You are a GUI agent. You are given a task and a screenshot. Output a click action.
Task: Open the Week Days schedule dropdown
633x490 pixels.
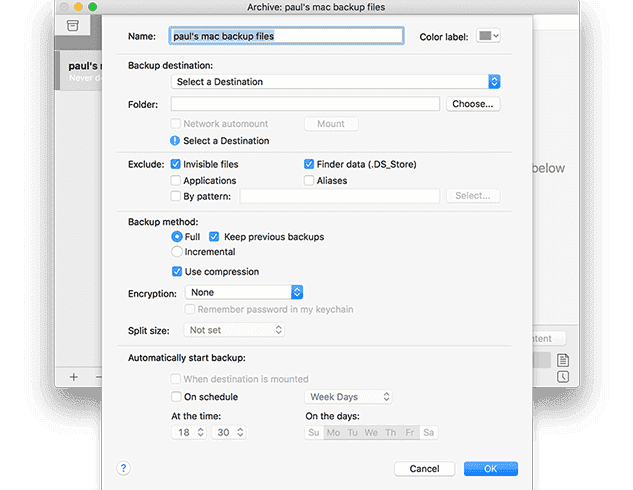click(x=348, y=397)
